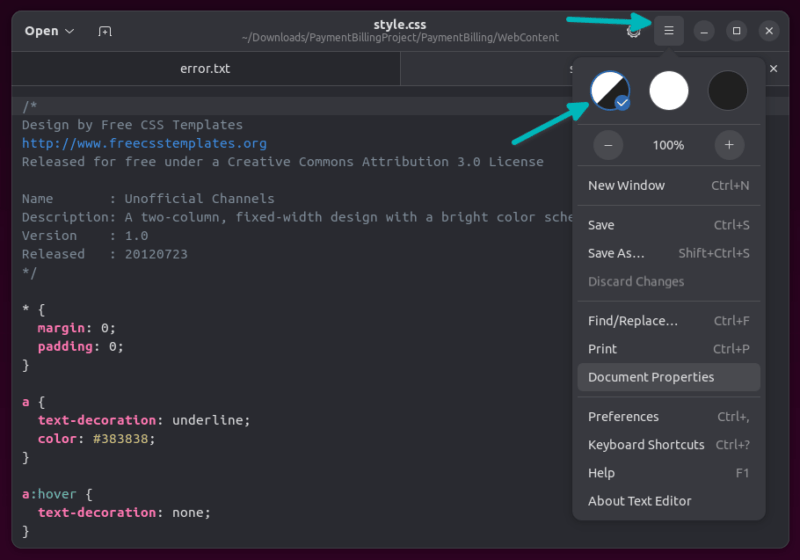The width and height of the screenshot is (800, 560).
Task: Open the view settings gear icon
Action: coord(634,31)
